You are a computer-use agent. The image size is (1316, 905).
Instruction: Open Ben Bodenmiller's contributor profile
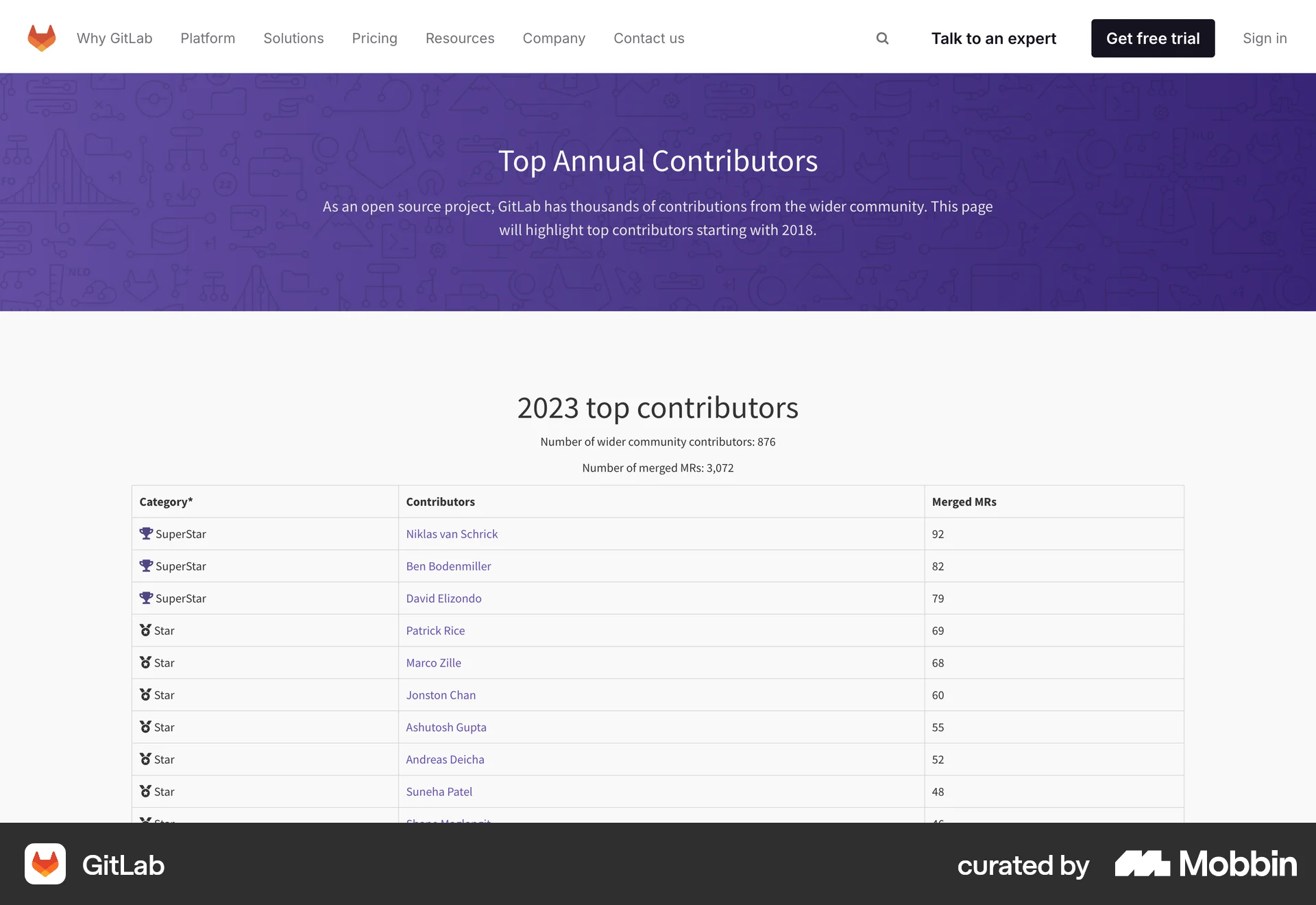[x=448, y=566]
